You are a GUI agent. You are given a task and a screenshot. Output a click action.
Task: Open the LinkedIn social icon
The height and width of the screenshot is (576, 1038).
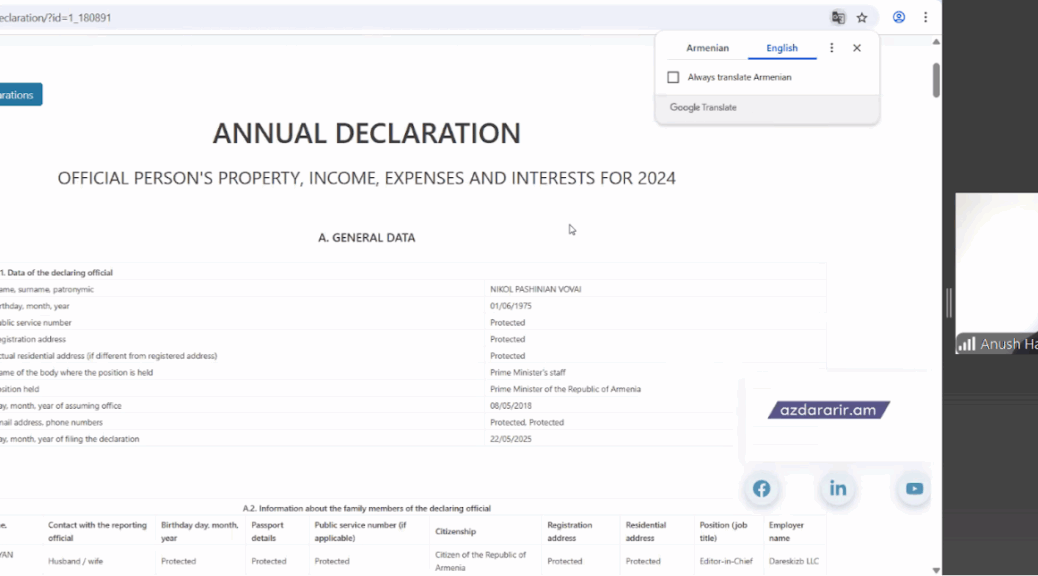tap(837, 489)
